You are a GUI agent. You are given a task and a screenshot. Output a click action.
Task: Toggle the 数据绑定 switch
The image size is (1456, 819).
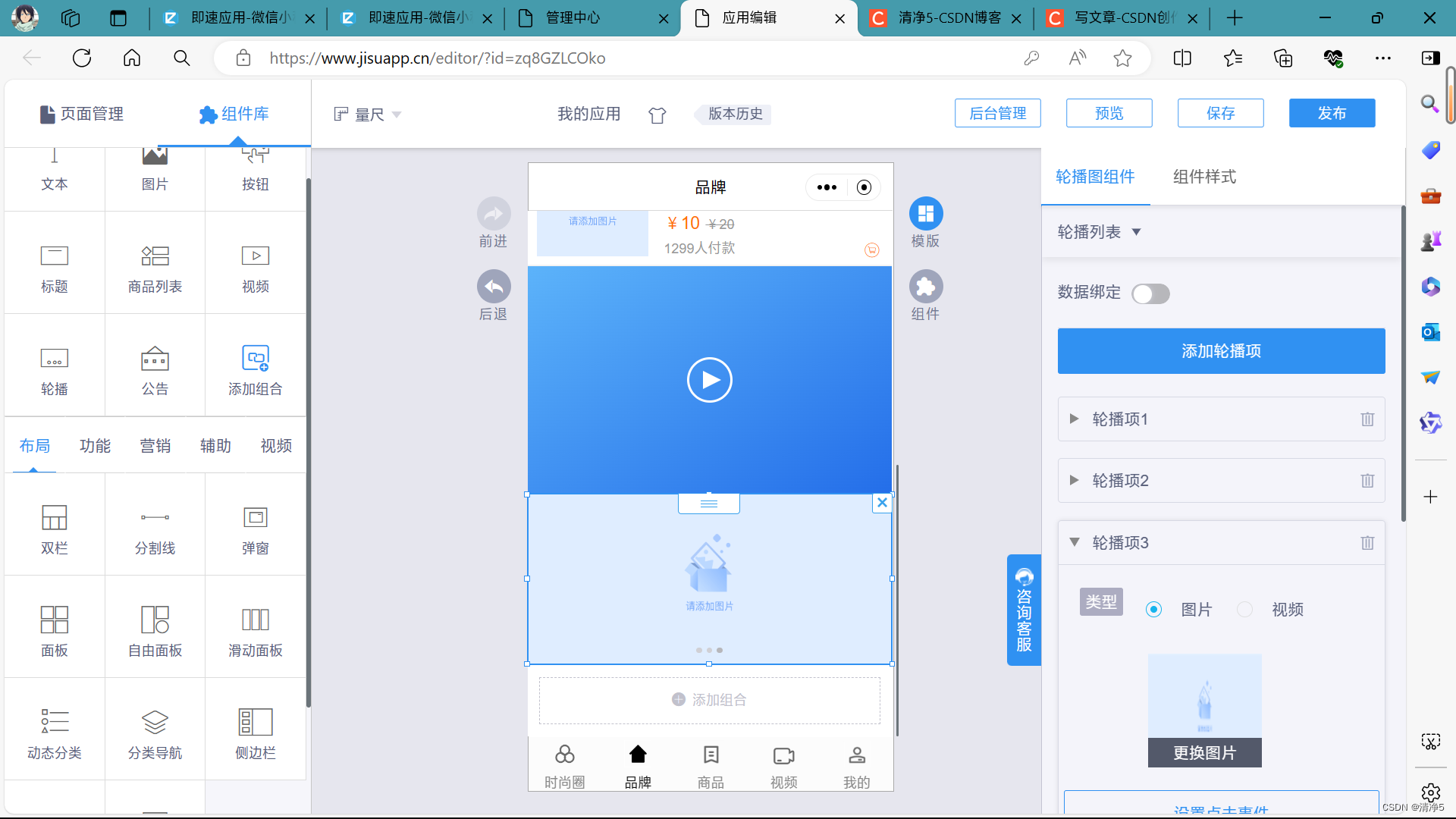tap(1150, 294)
